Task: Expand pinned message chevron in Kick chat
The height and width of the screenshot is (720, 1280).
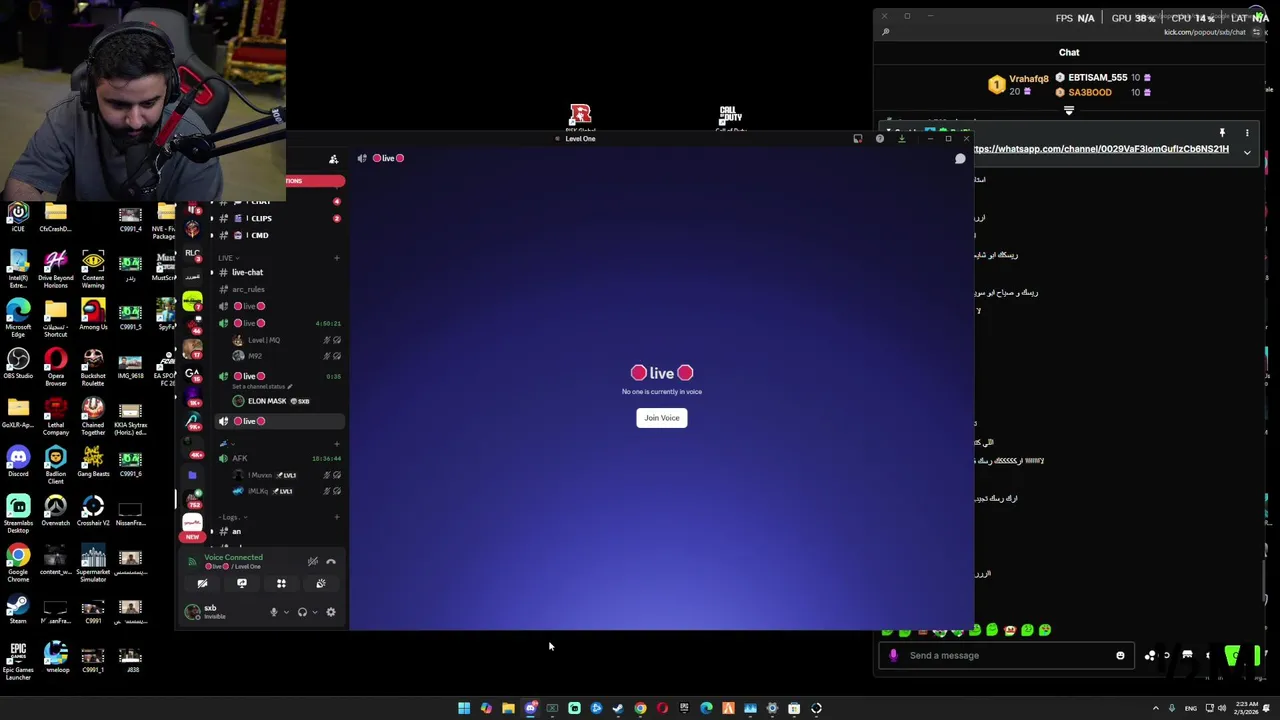Action: coord(1247,153)
